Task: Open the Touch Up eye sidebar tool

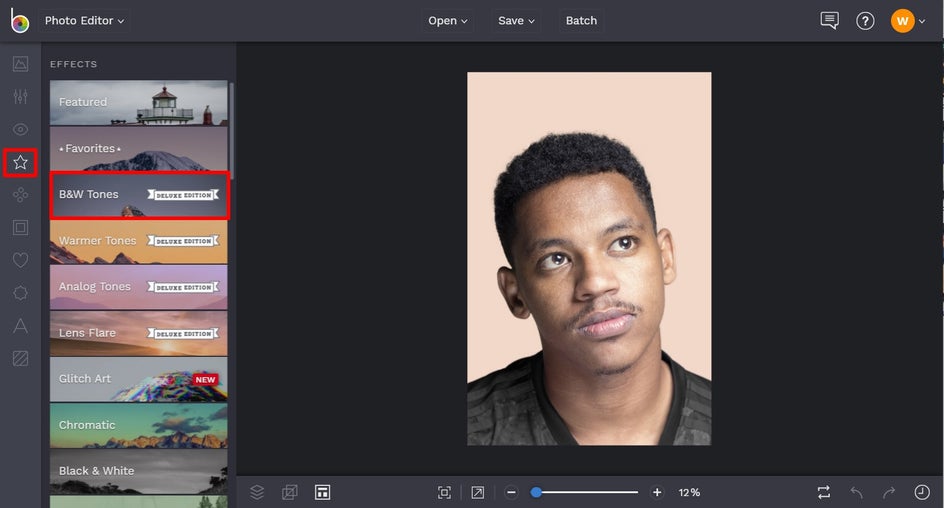Action: 20,129
